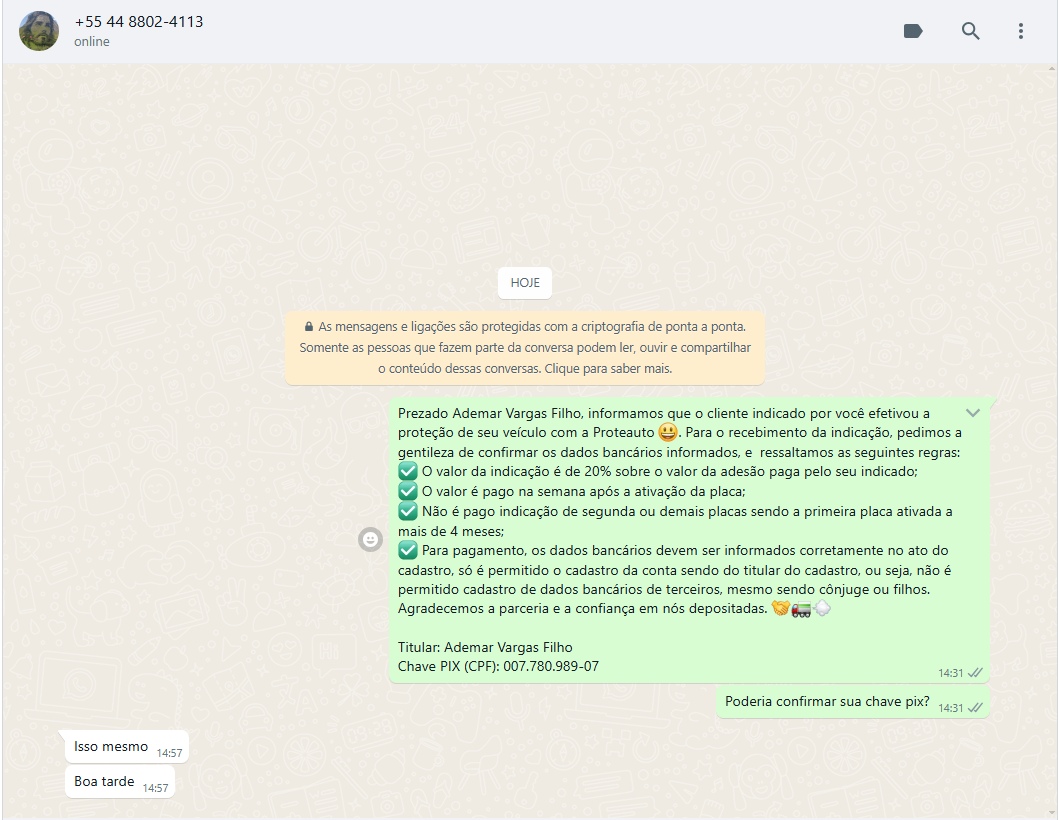This screenshot has width=1058, height=820.
Task: Expand the long message's options chevron
Action: click(x=972, y=413)
